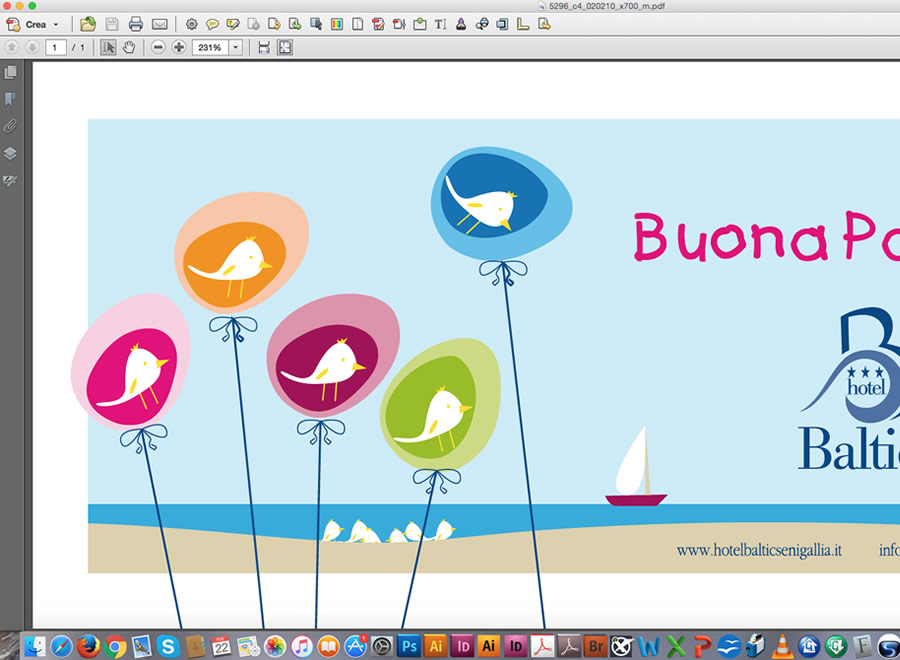Activate the Selection arrow tool
Screen dimensions: 900x660
[108, 47]
